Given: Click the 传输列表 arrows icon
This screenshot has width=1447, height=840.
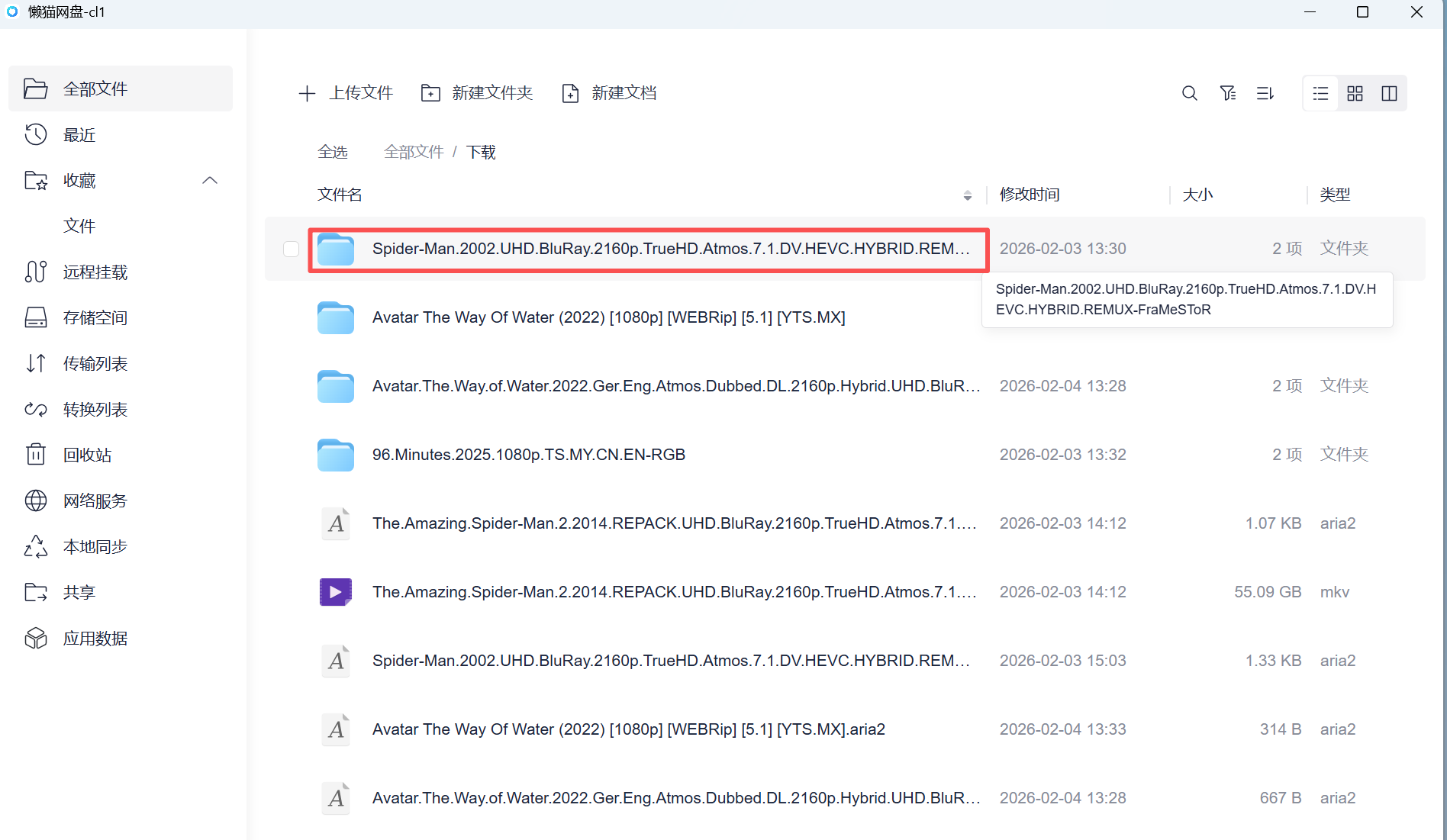Looking at the screenshot, I should coord(36,364).
